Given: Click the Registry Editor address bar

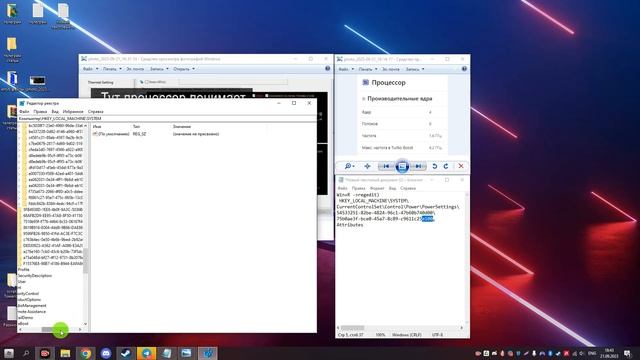Looking at the screenshot, I should (x=167, y=118).
